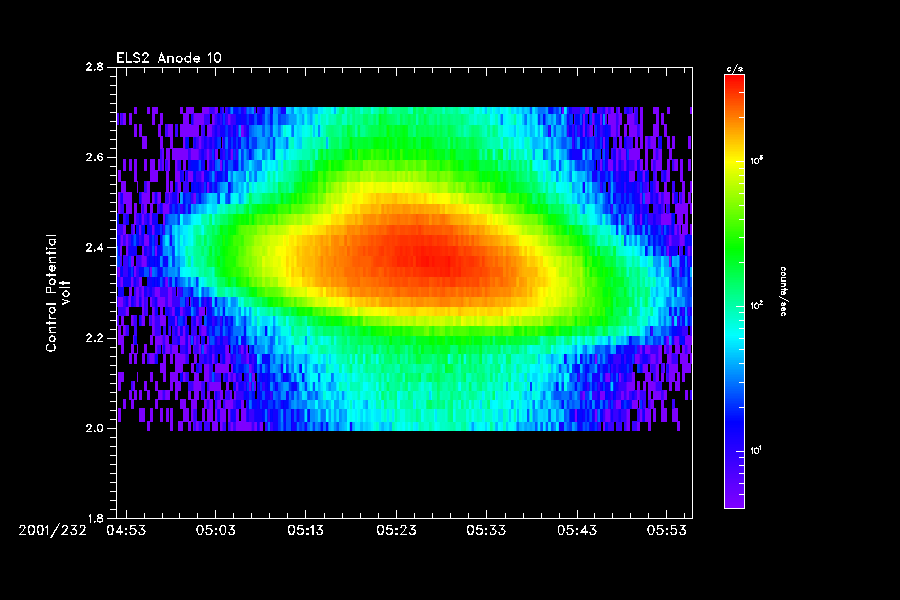The height and width of the screenshot is (600, 900).
Task: Click the 2.8 y-axis label
Action: pyautogui.click(x=95, y=67)
